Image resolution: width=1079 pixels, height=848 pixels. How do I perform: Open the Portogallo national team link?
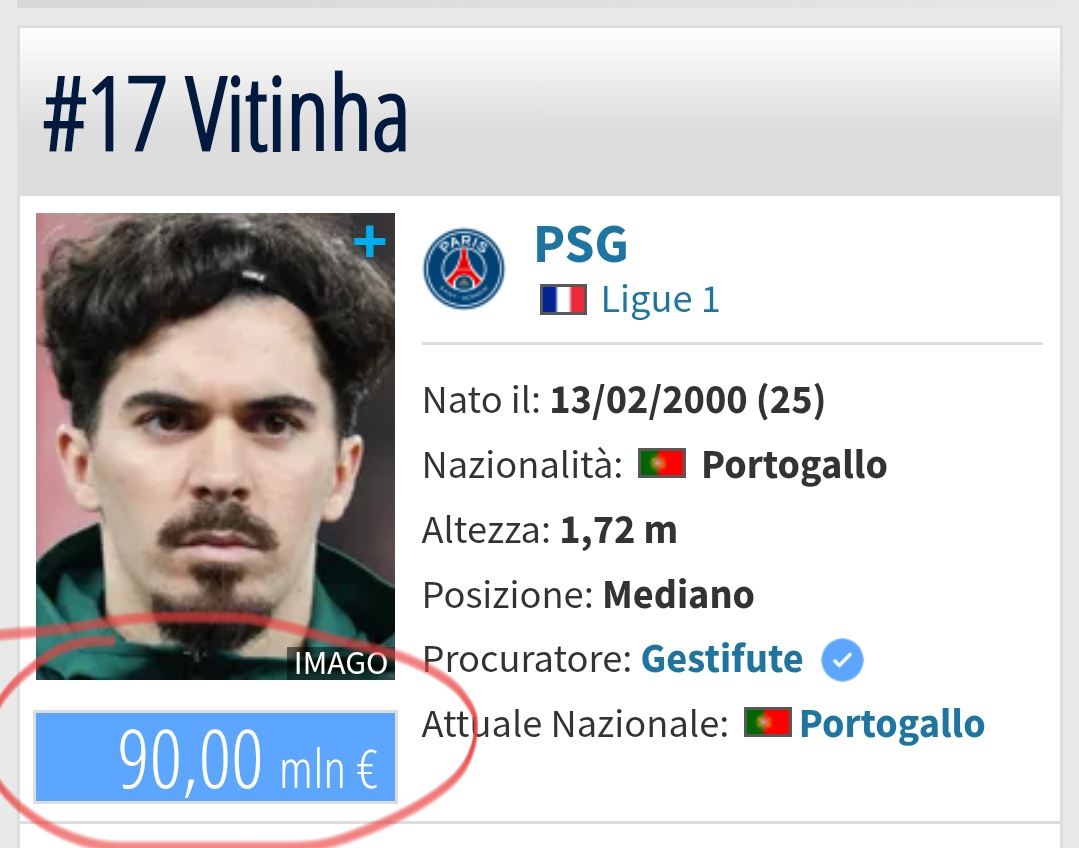(892, 724)
